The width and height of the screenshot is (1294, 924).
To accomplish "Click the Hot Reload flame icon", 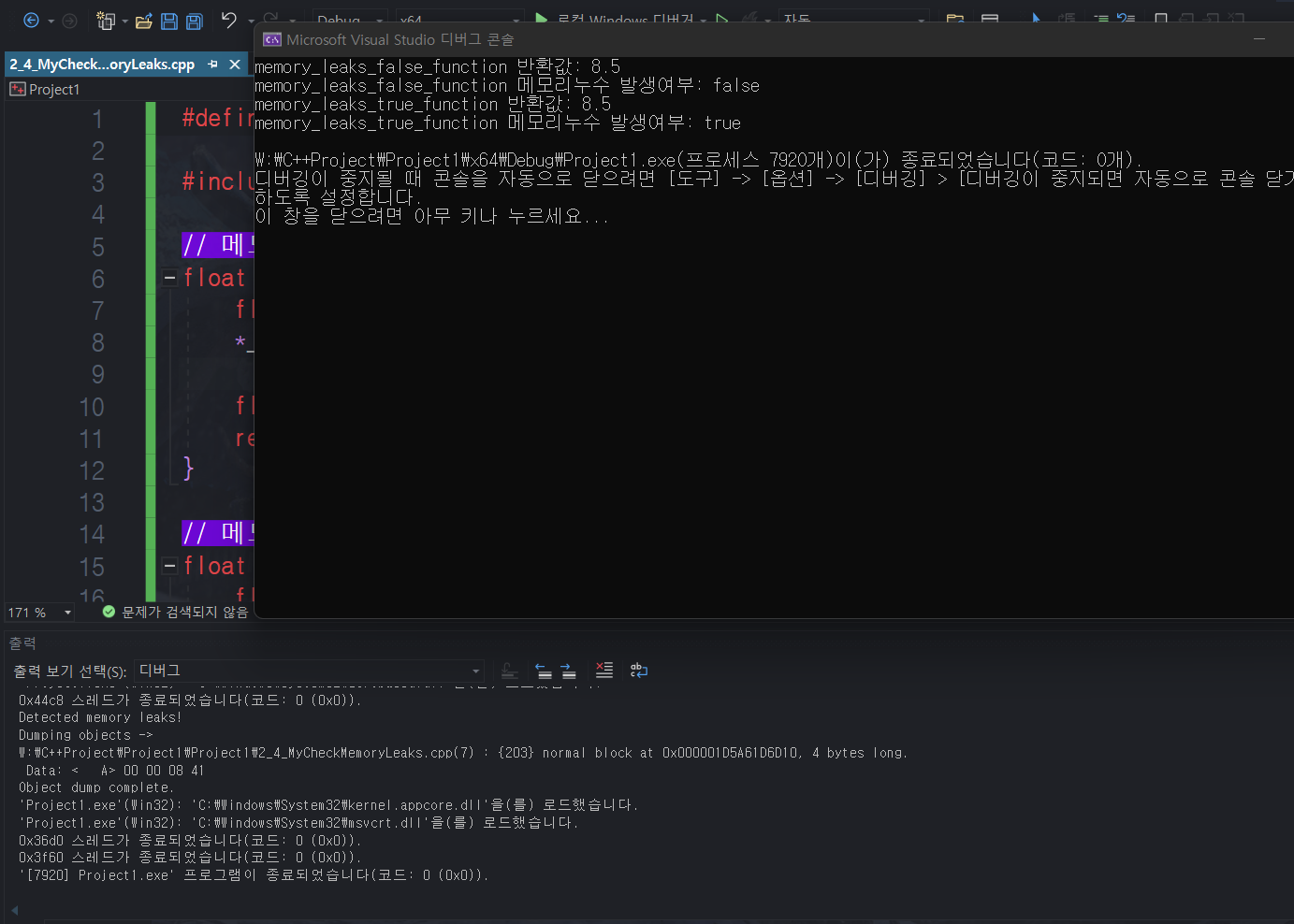I will point(750,20).
